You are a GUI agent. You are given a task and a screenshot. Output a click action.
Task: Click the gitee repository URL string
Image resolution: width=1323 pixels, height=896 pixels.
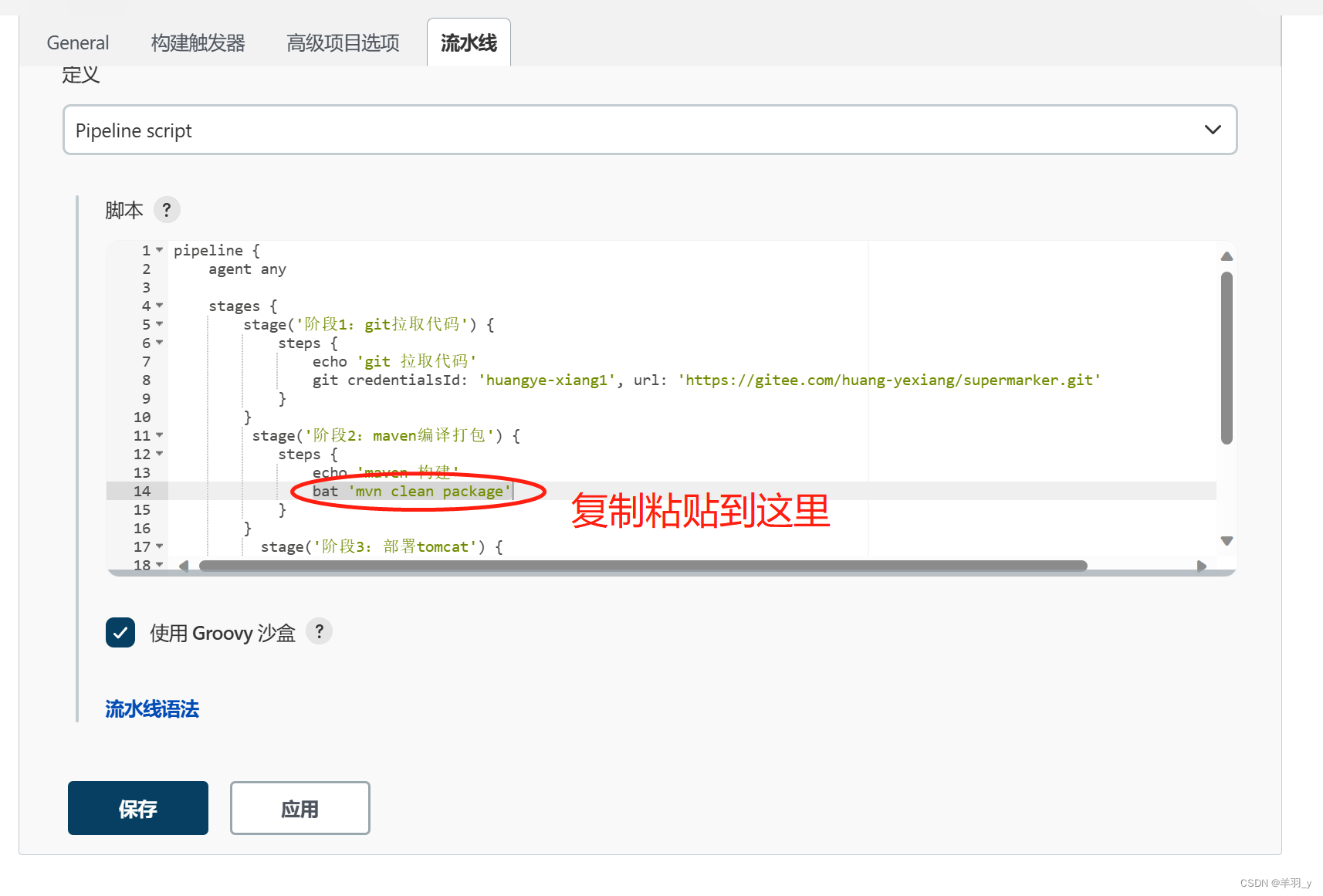coord(889,380)
